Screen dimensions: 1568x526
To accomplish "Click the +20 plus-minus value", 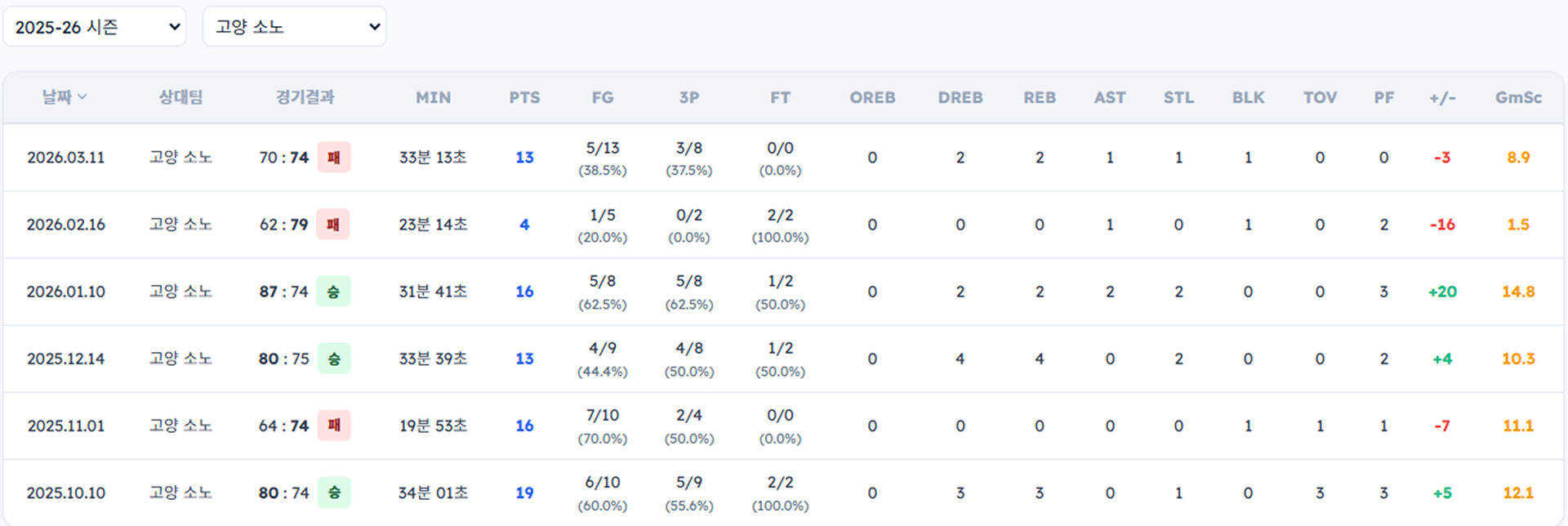I will point(1442,292).
